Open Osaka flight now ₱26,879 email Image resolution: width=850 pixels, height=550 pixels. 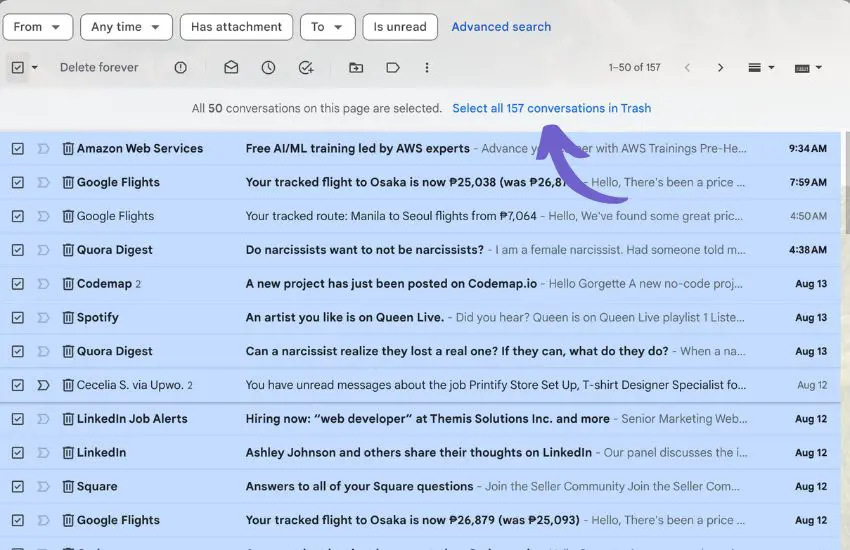tap(413, 520)
